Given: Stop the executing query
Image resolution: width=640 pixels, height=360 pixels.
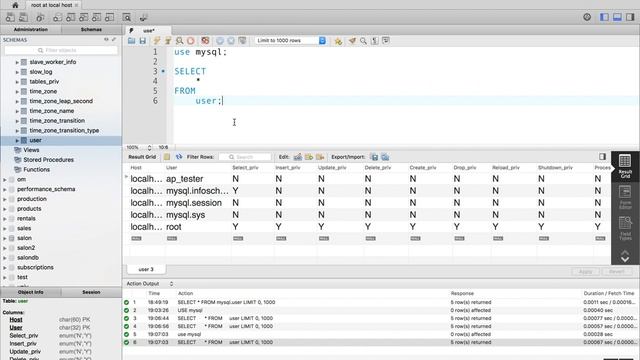Looking at the screenshot, I should tap(191, 41).
